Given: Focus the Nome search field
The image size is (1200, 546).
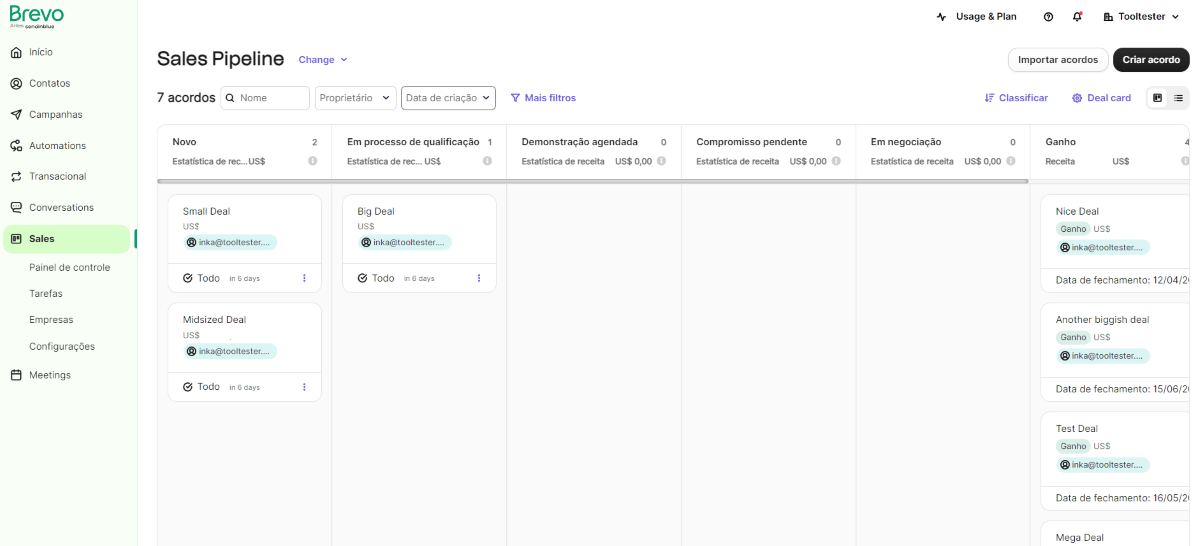Looking at the screenshot, I should pyautogui.click(x=265, y=98).
